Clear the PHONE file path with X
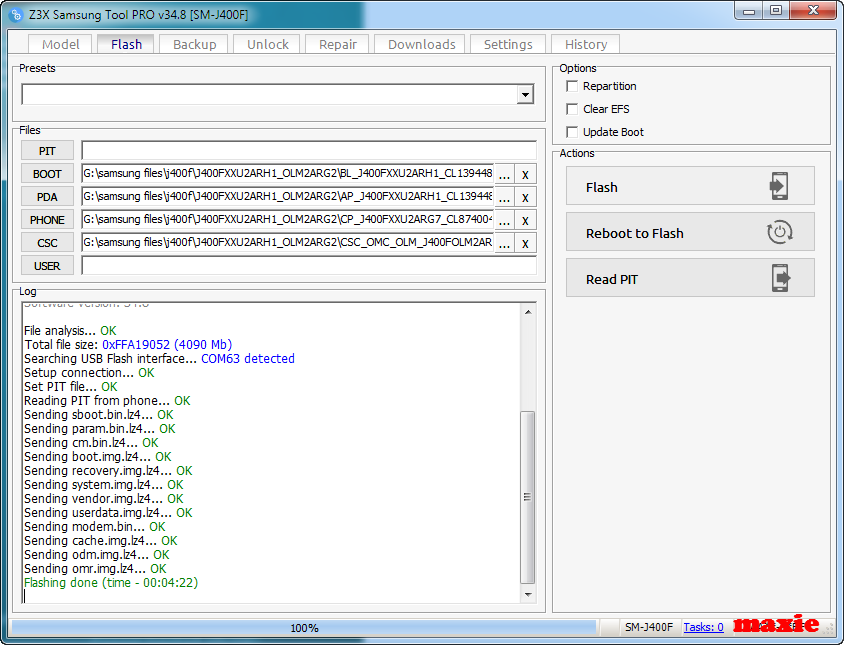 525,220
